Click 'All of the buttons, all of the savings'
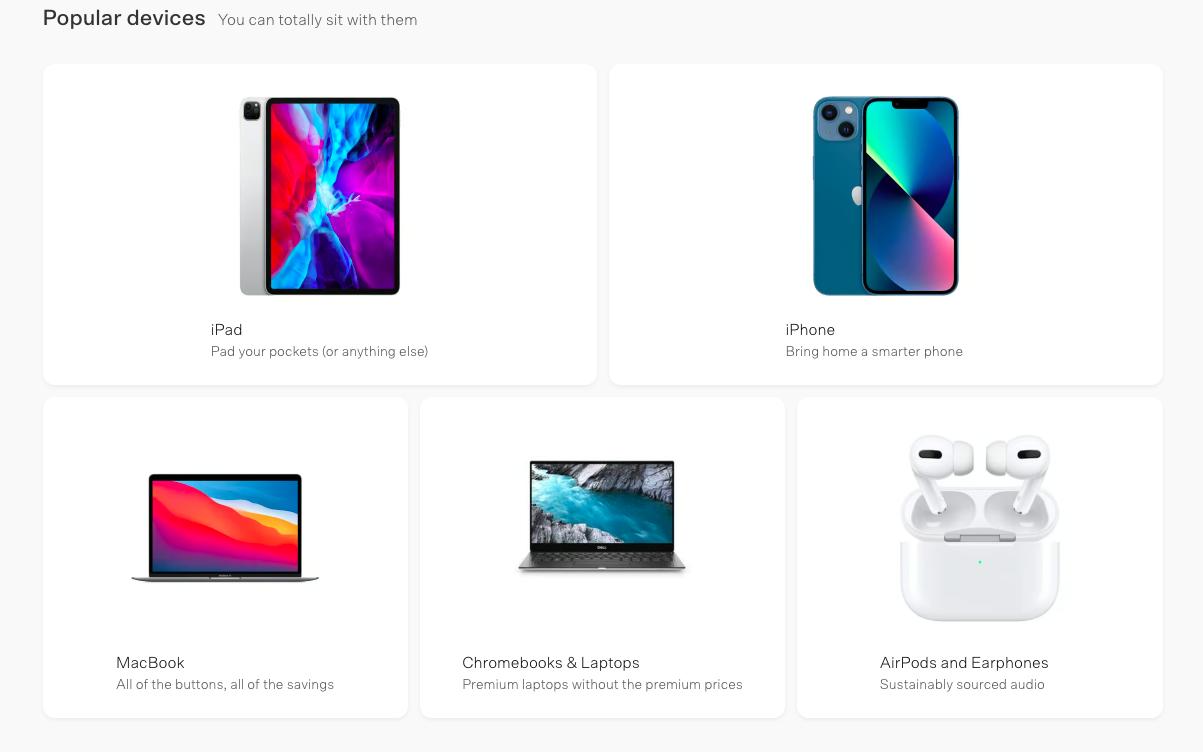 click(x=225, y=684)
